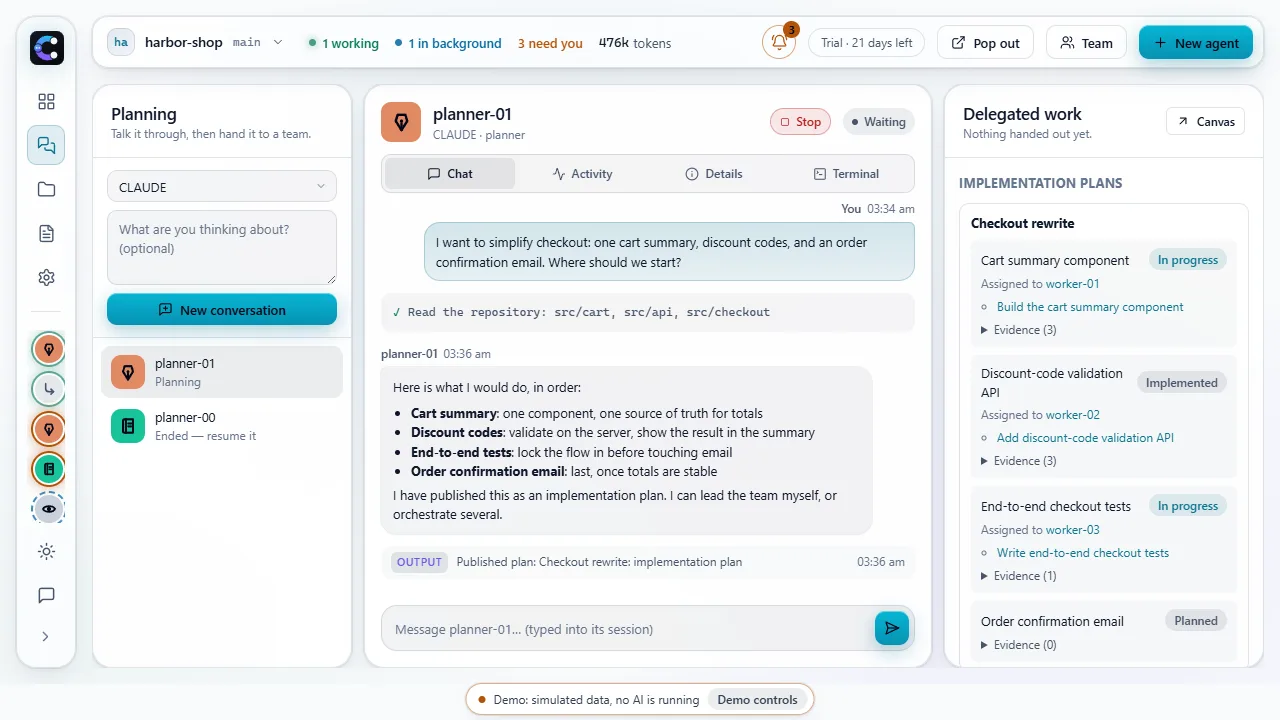Switch to the Chat tab
Screen dimensions: 1280x720
pos(450,173)
